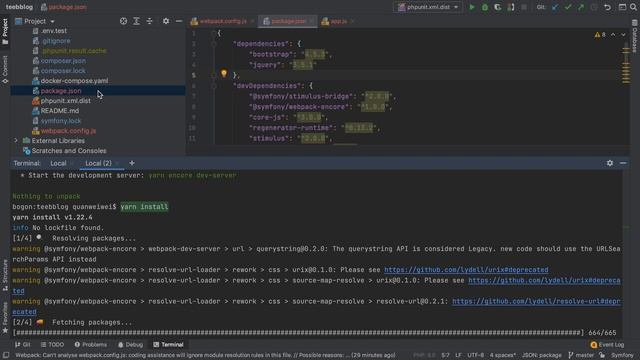Open the phpunit.xml.dist run configuration dropdown

[428, 7]
